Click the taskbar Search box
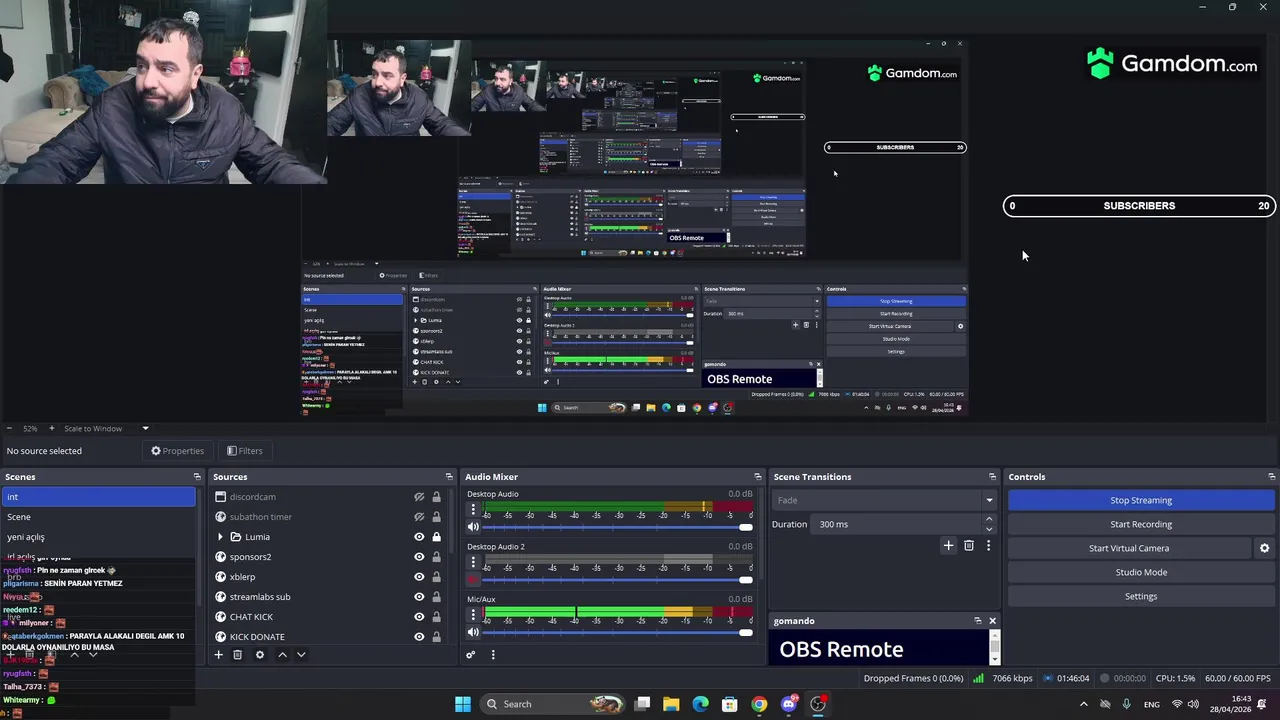Image resolution: width=1280 pixels, height=720 pixels. [551, 704]
